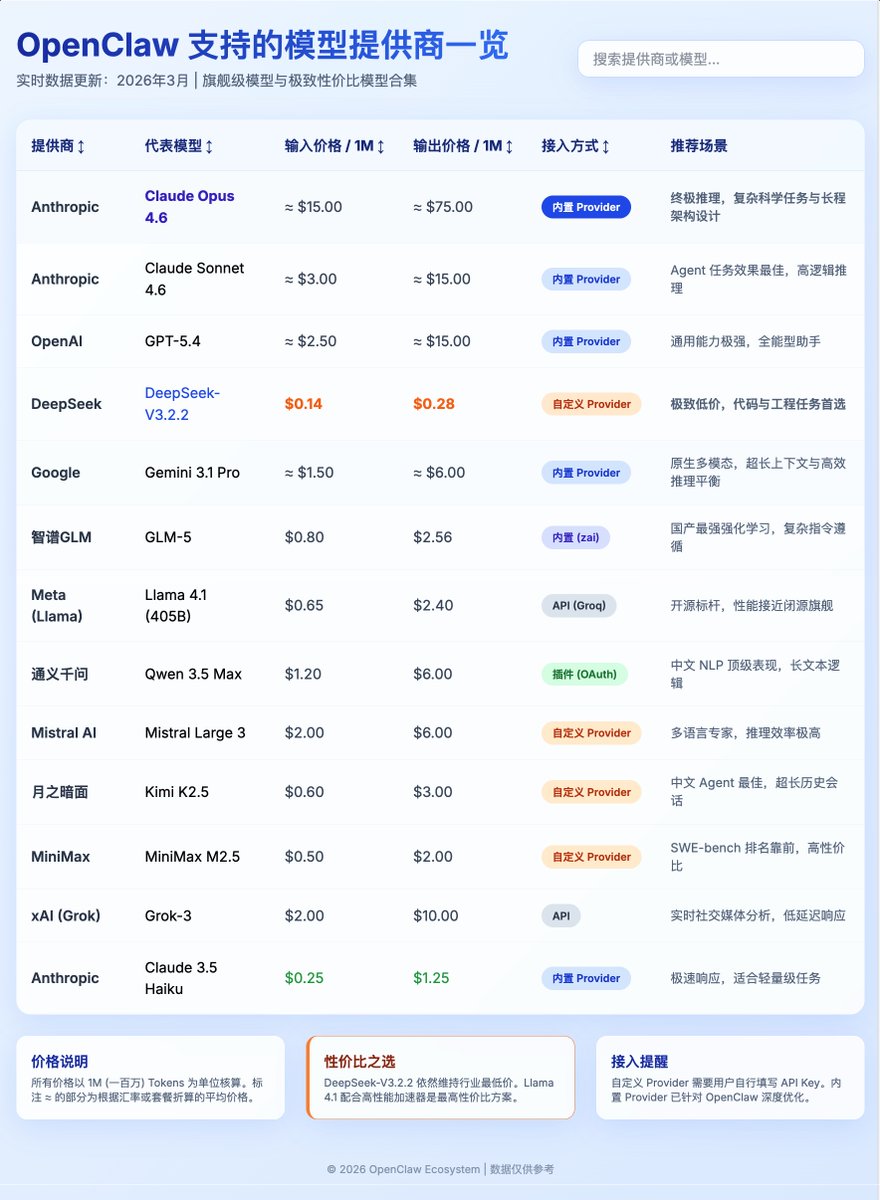Sort by 输出价格 / 1M column header
The width and height of the screenshot is (880, 1200).
[x=464, y=146]
